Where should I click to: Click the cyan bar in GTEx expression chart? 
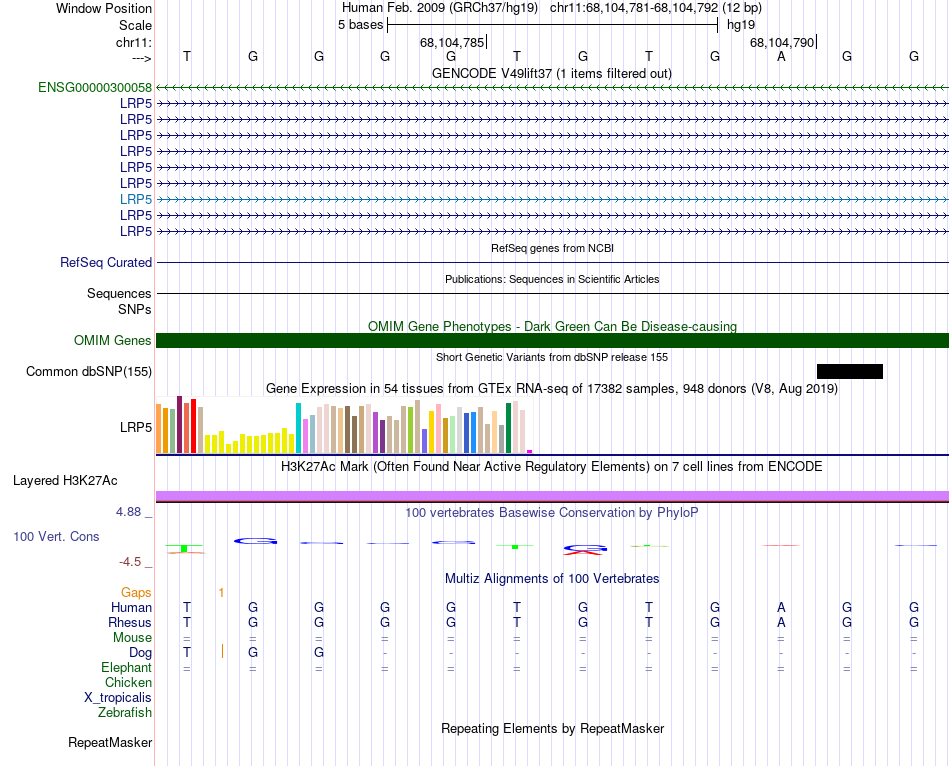click(x=299, y=428)
